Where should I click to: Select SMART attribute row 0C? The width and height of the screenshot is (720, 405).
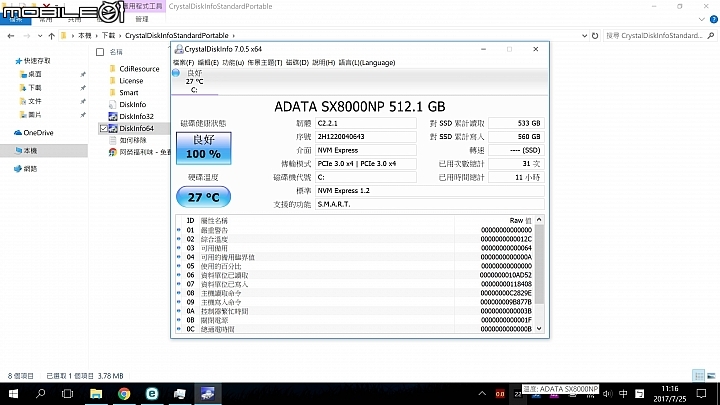[354, 329]
